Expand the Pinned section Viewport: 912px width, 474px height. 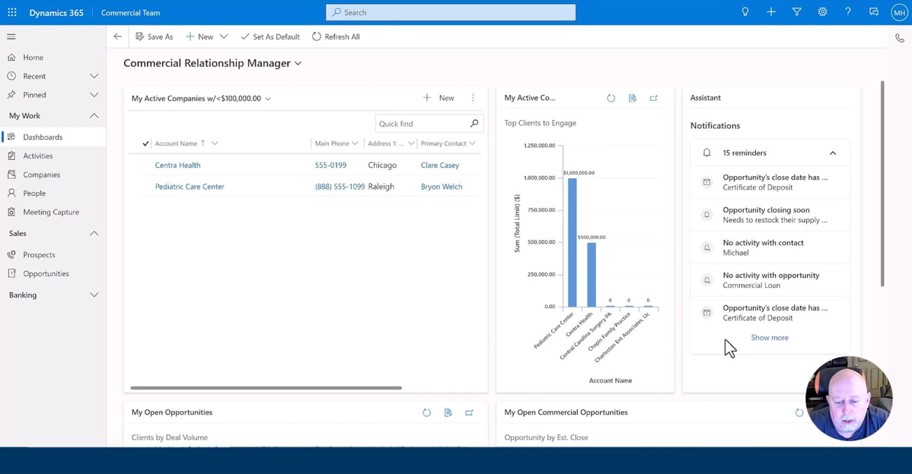(x=94, y=95)
